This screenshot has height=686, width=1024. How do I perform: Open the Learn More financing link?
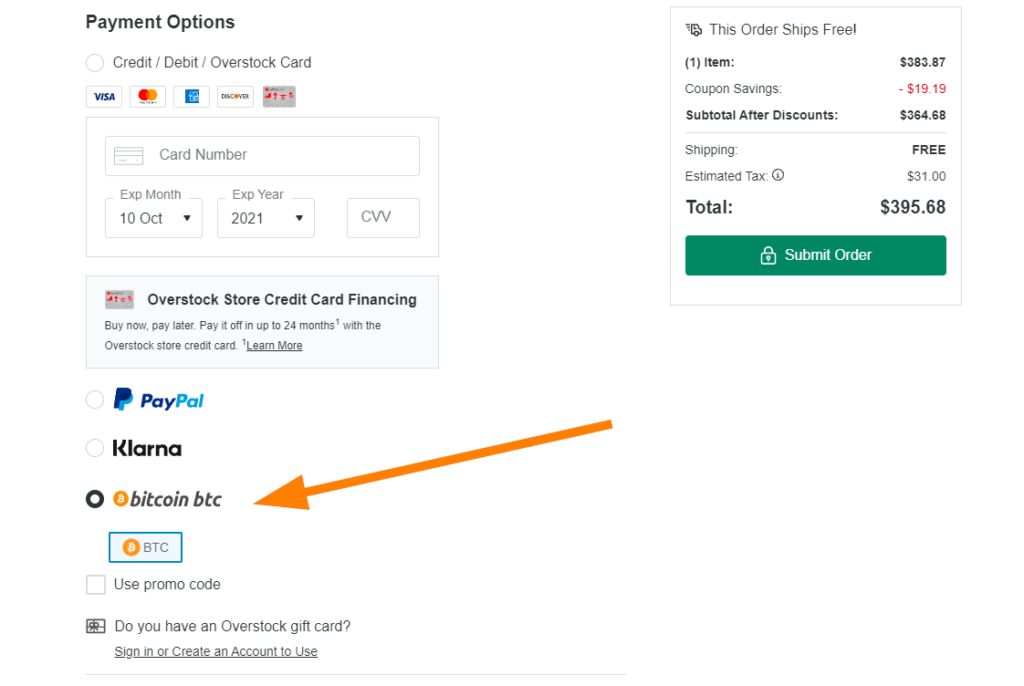click(x=274, y=346)
